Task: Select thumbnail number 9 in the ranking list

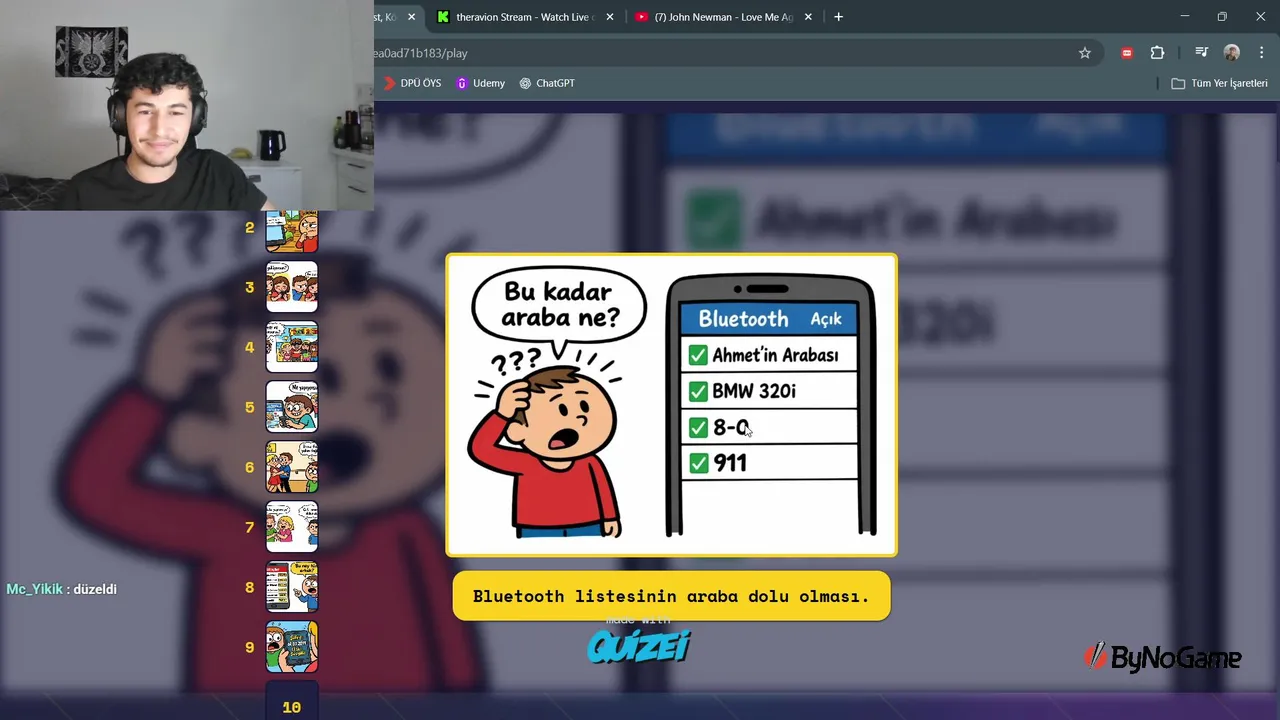Action: [x=291, y=647]
